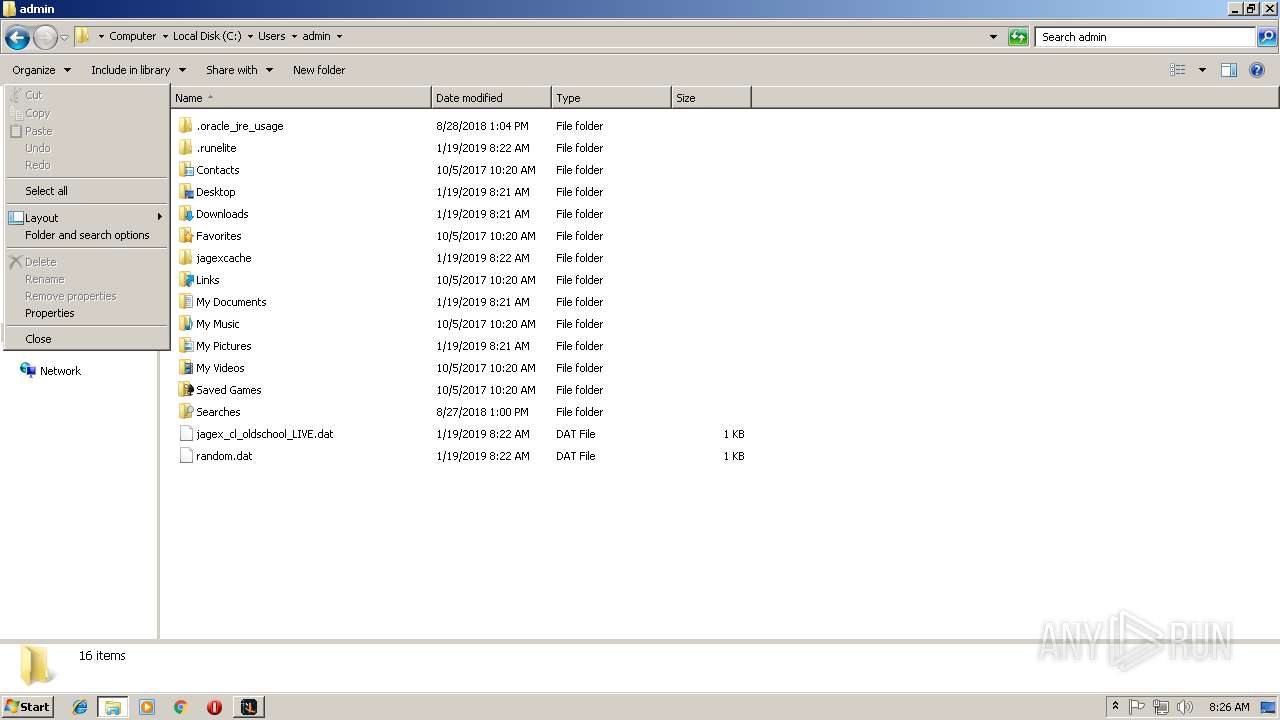Screen dimensions: 1280x720
Task: Open the recent pages dropdown beside Forward
Action: coord(64,38)
